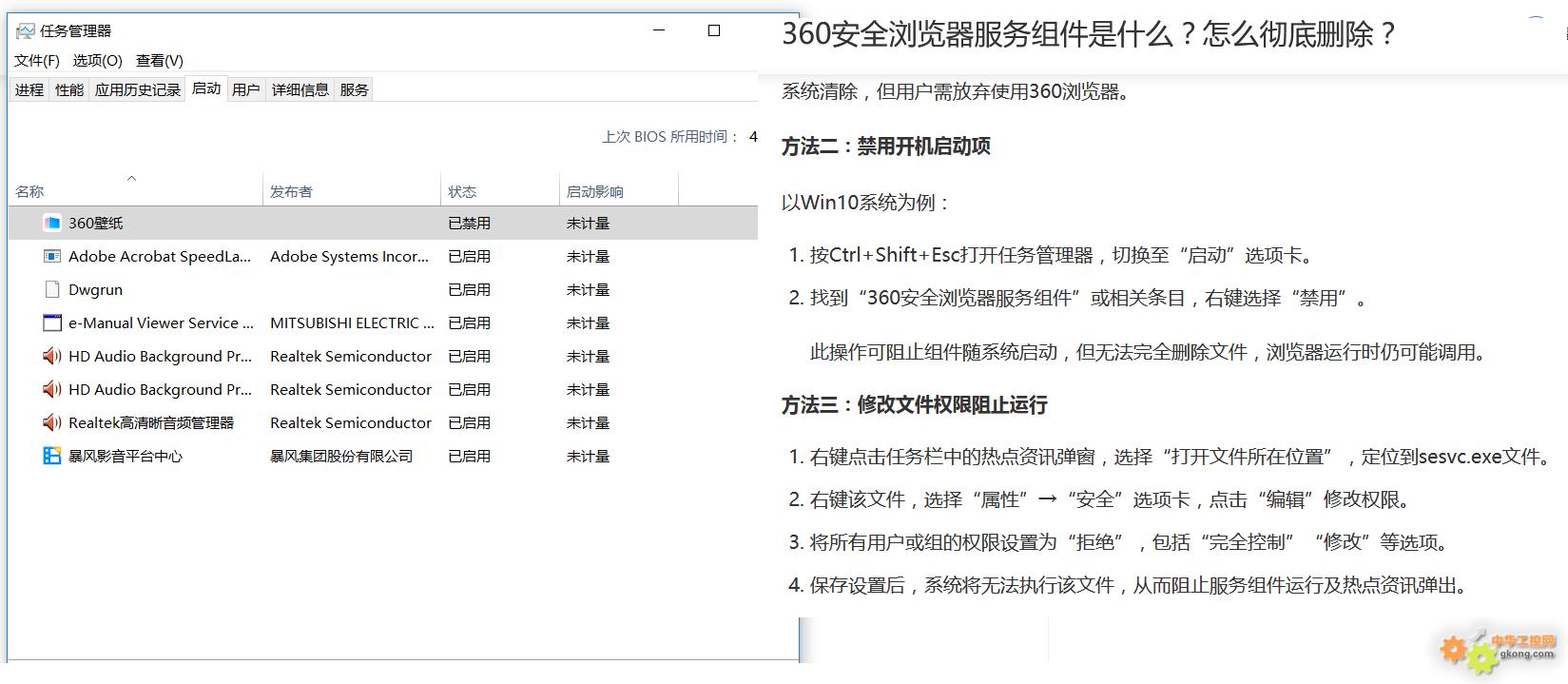Switch to the 进程 tab
Screen dimensions: 1568x684
click(29, 90)
